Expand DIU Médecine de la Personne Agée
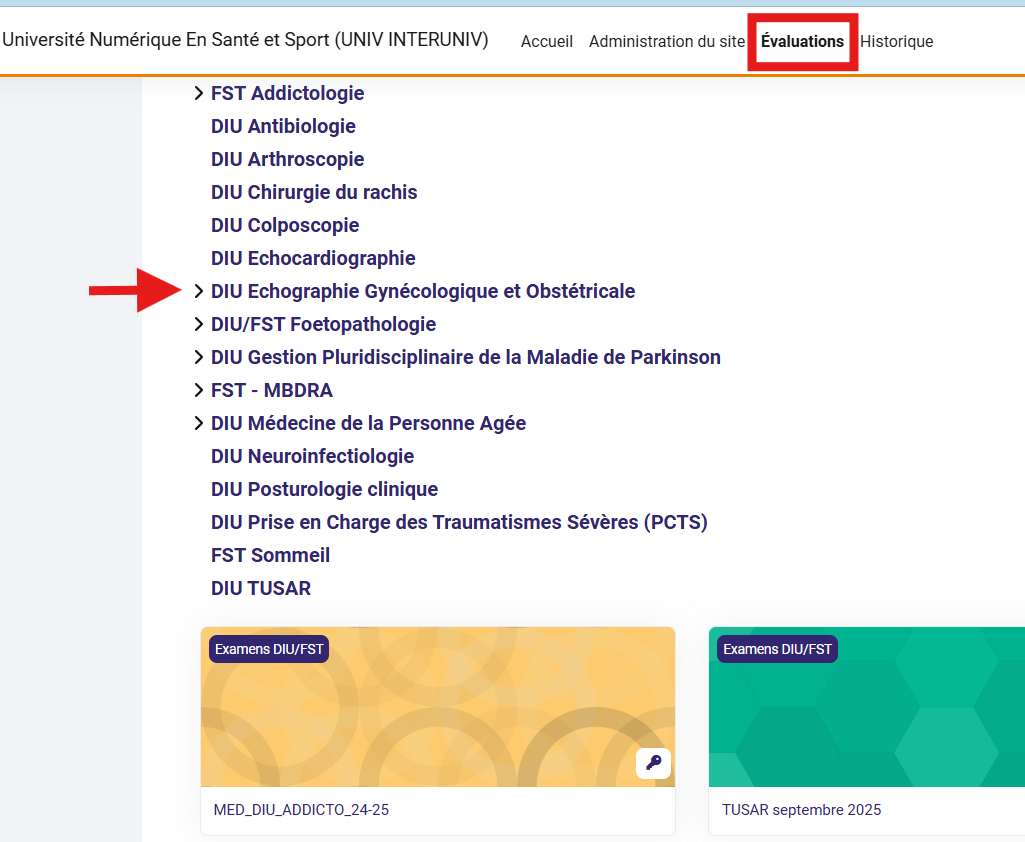 click(198, 424)
